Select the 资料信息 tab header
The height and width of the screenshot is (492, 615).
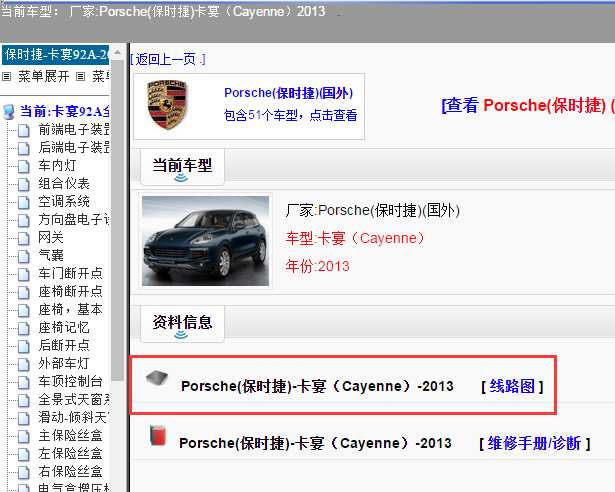pos(182,324)
